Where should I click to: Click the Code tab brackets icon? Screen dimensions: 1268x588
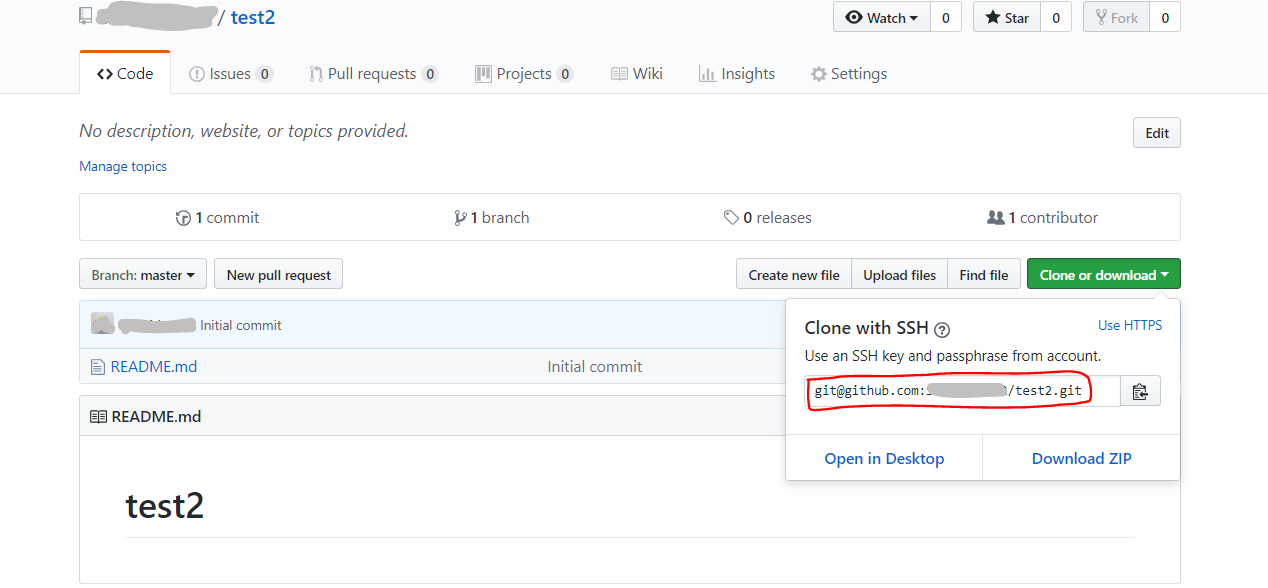click(x=105, y=74)
